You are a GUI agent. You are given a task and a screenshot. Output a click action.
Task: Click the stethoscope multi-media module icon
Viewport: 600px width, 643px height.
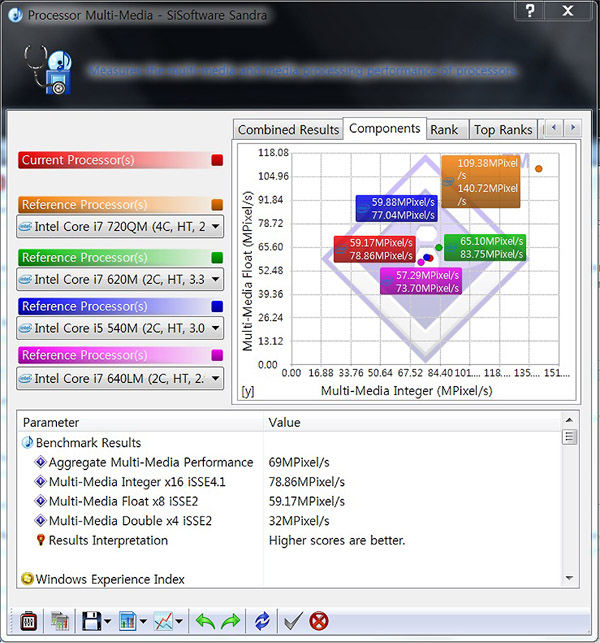click(x=48, y=70)
